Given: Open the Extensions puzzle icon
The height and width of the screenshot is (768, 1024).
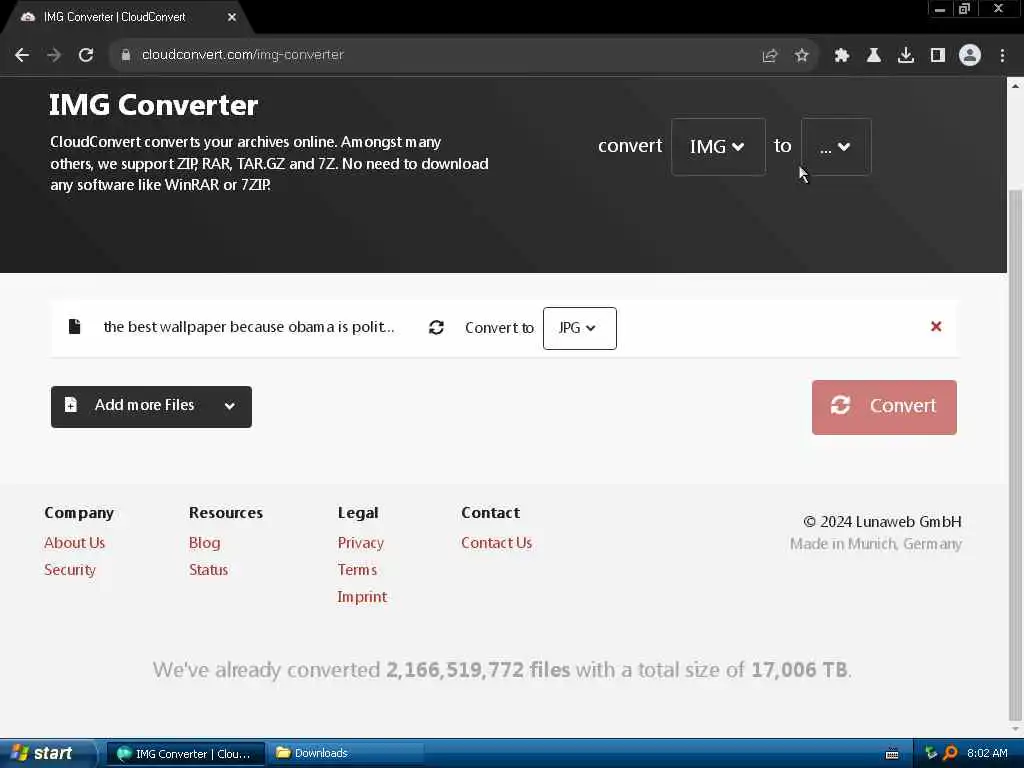Looking at the screenshot, I should (x=841, y=56).
